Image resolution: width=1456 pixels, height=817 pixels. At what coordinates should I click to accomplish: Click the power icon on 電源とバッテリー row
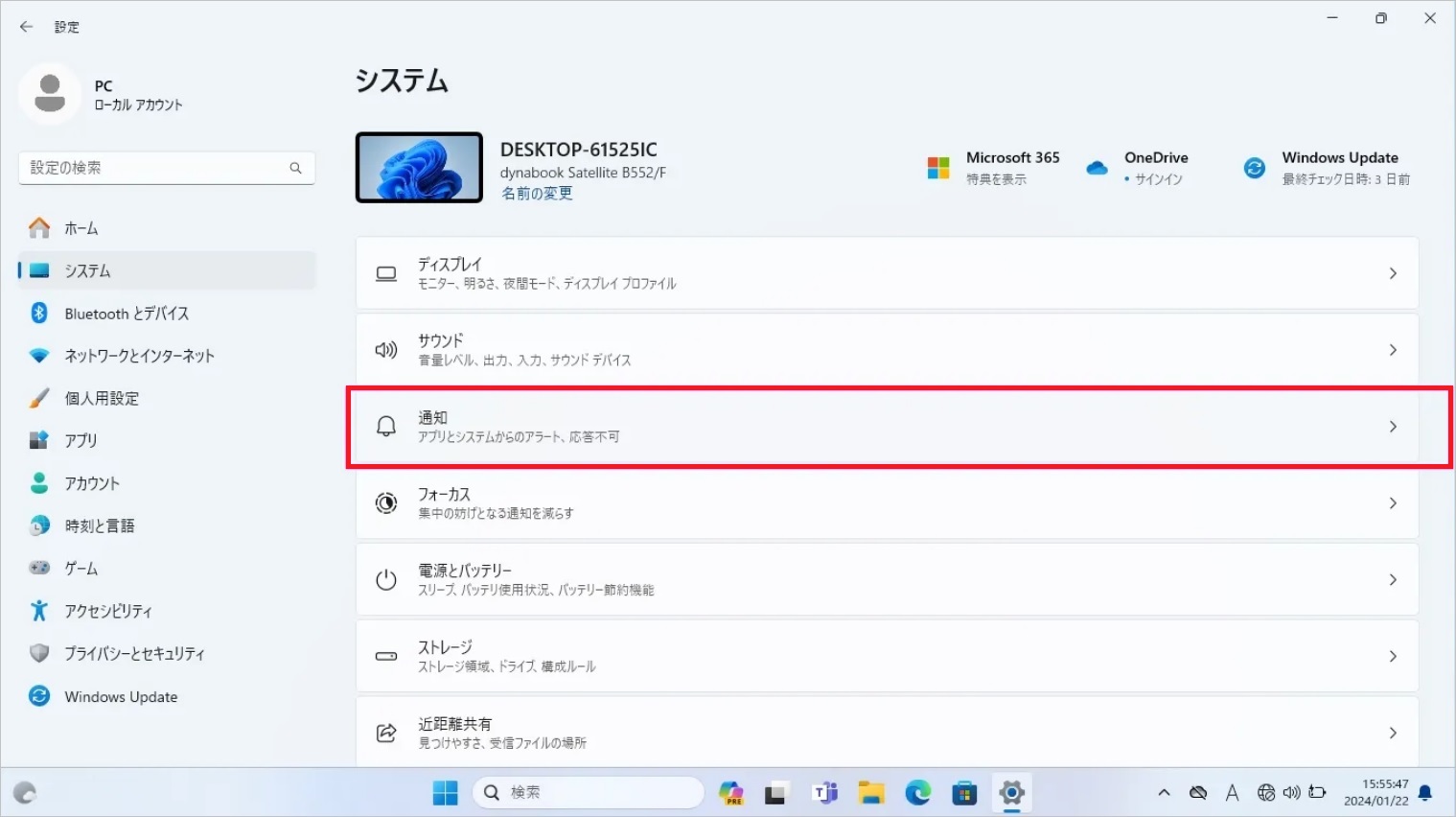click(386, 578)
